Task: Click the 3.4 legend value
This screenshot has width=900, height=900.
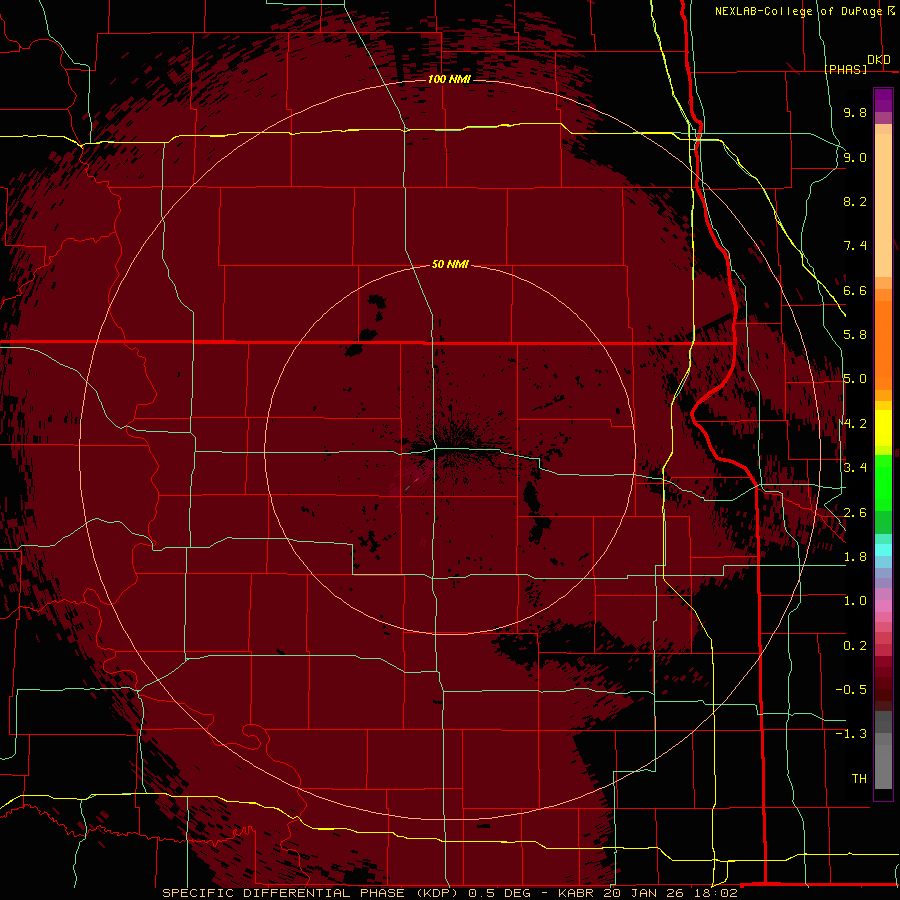Action: (x=855, y=468)
